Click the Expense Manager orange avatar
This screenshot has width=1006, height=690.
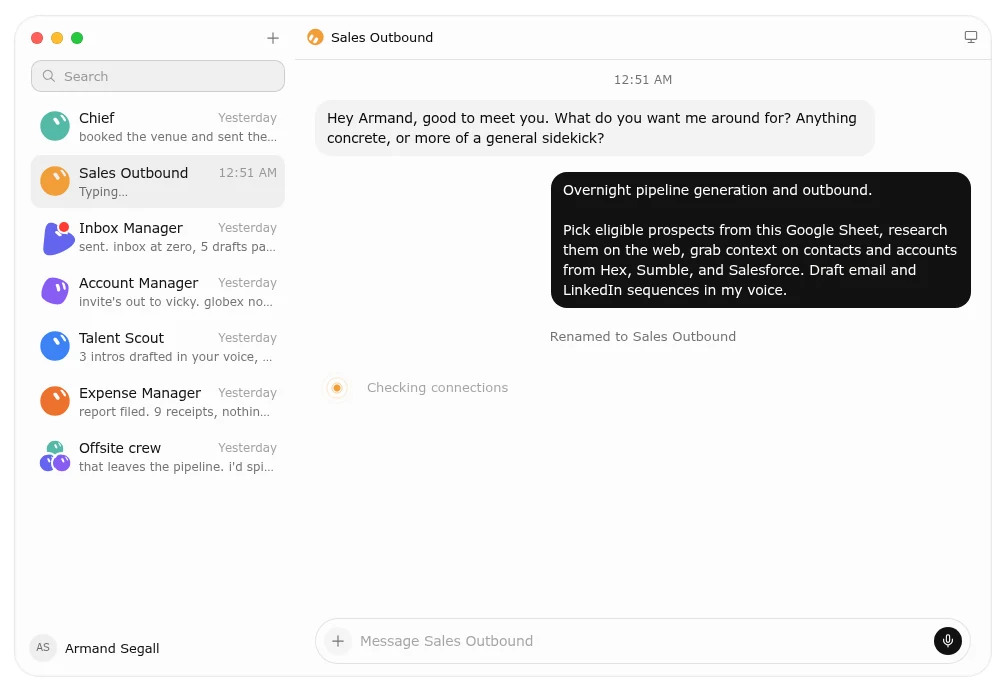[x=55, y=401]
